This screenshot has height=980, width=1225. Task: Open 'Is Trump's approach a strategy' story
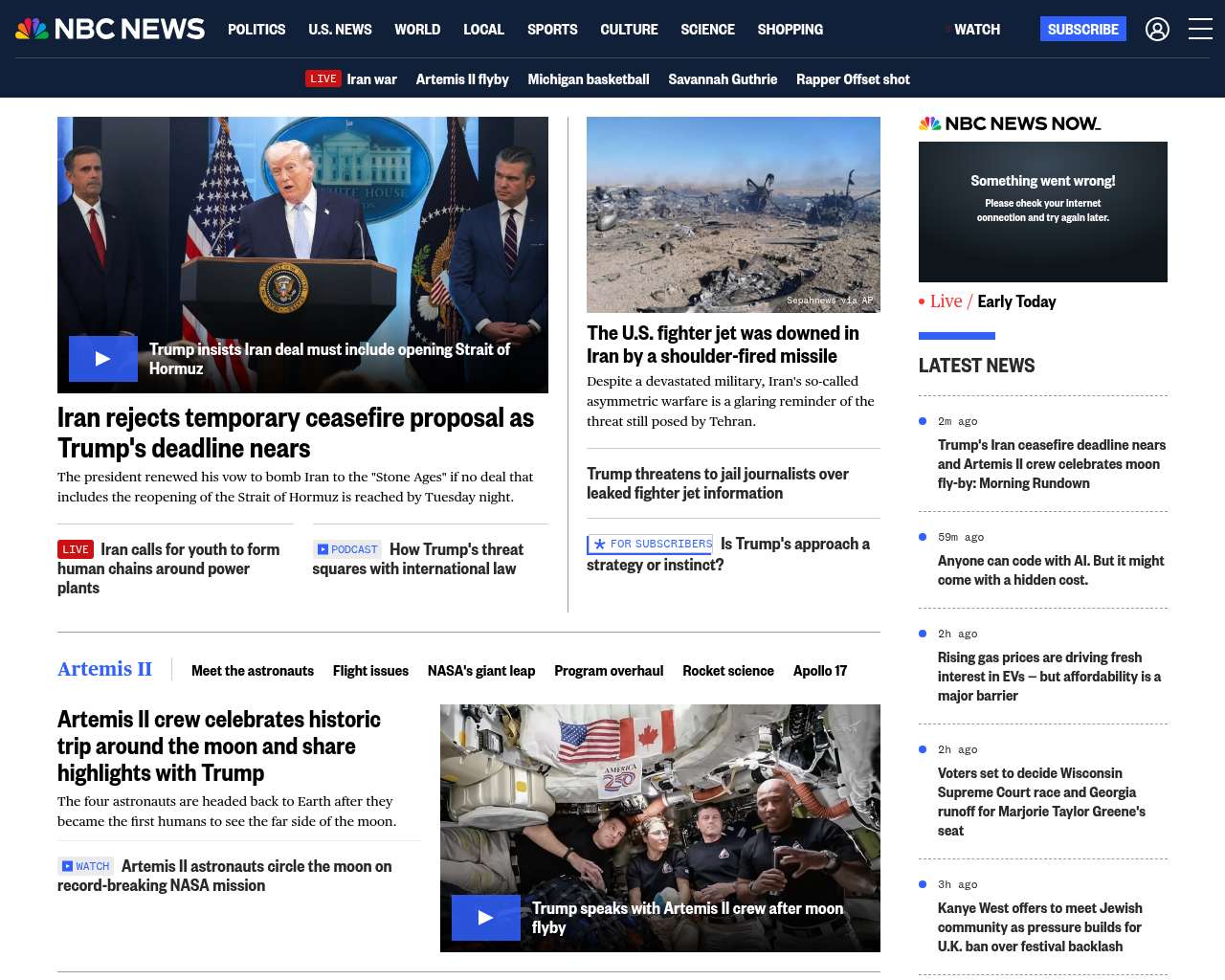[728, 554]
